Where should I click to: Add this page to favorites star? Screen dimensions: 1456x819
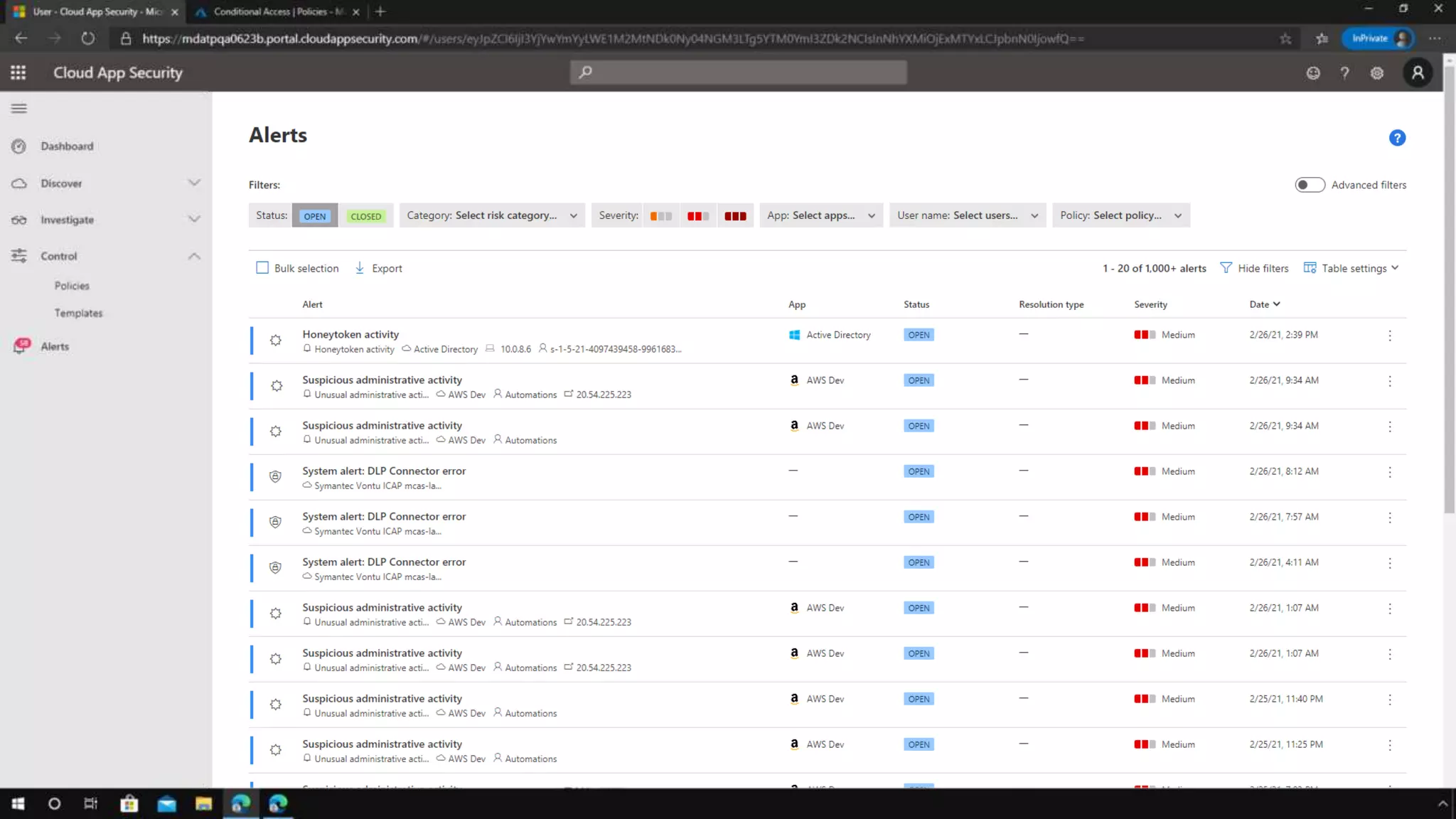tap(1285, 38)
